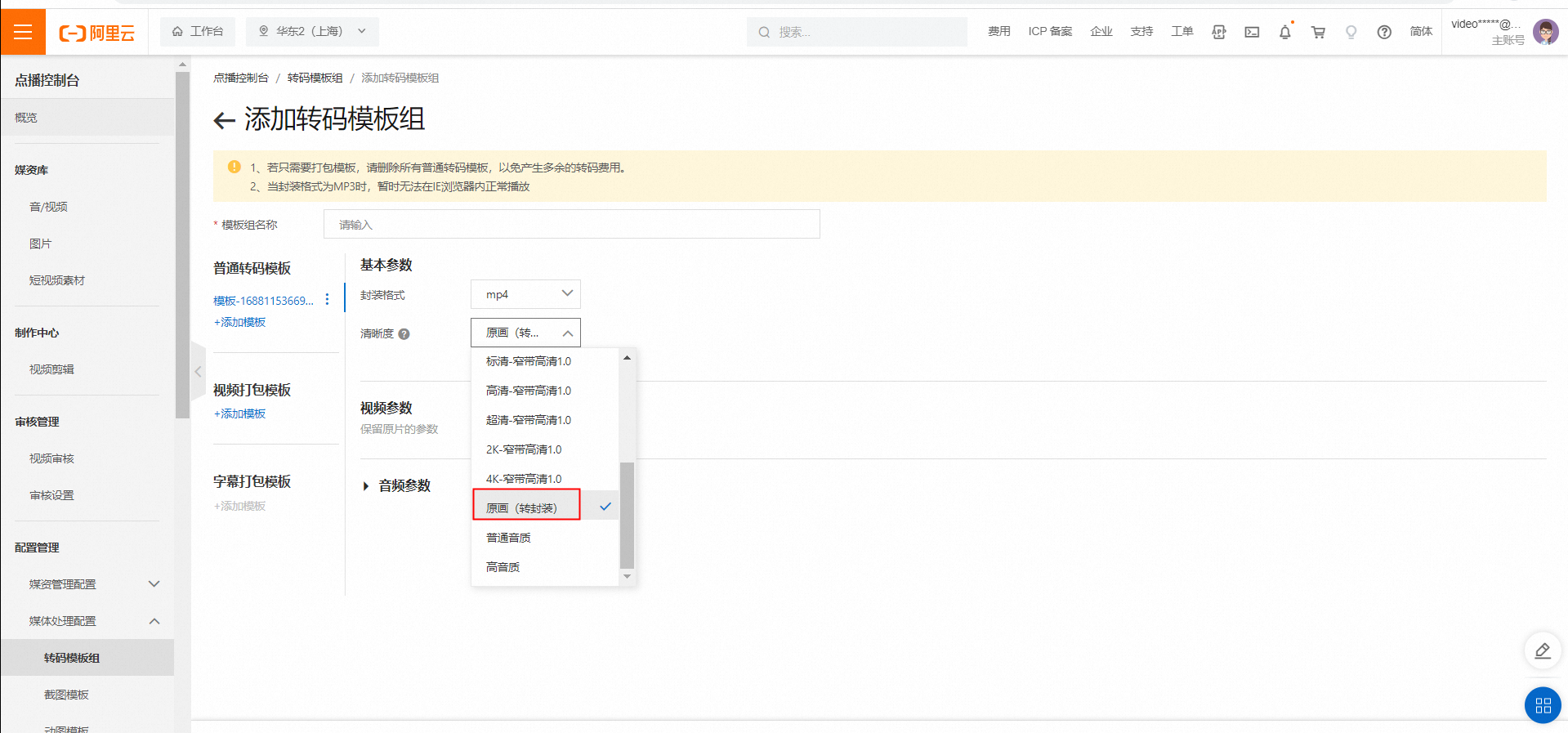Screen dimensions: 1568x733
Task: Choose 高音质 option
Action: (x=545, y=567)
